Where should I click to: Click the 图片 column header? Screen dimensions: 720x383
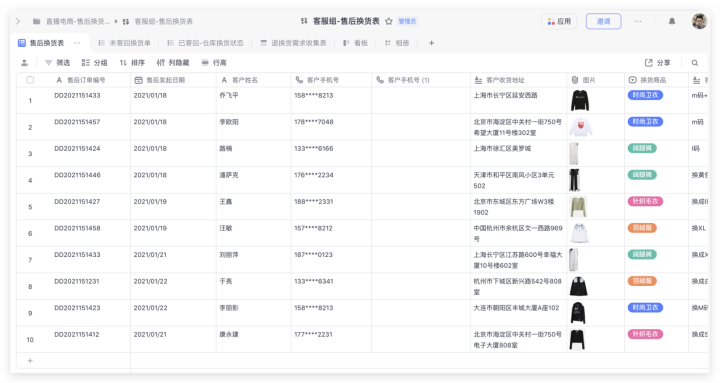pos(595,80)
